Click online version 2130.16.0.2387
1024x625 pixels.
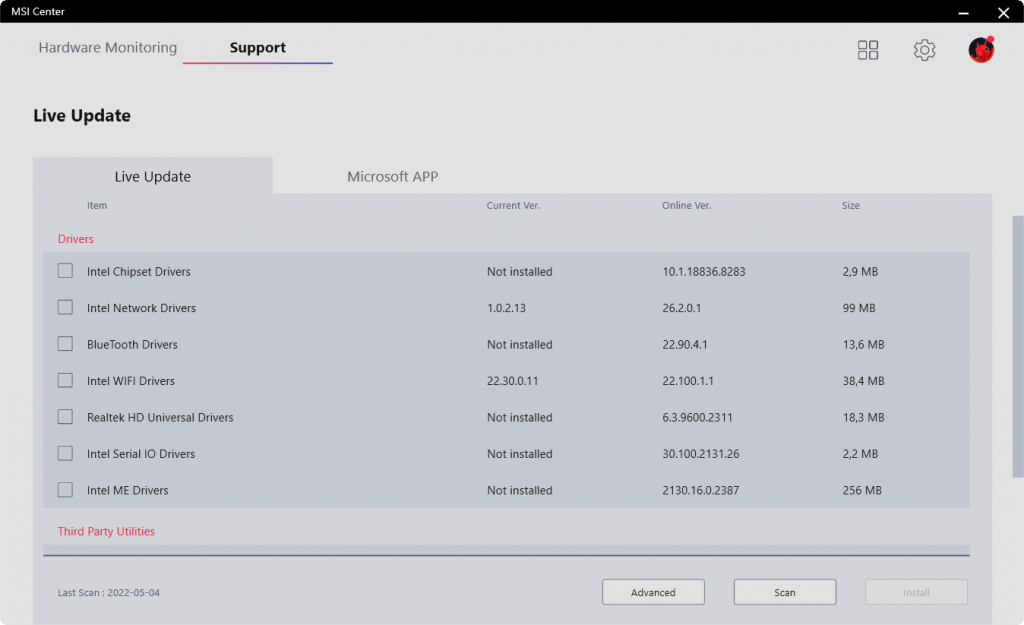[x=701, y=490]
